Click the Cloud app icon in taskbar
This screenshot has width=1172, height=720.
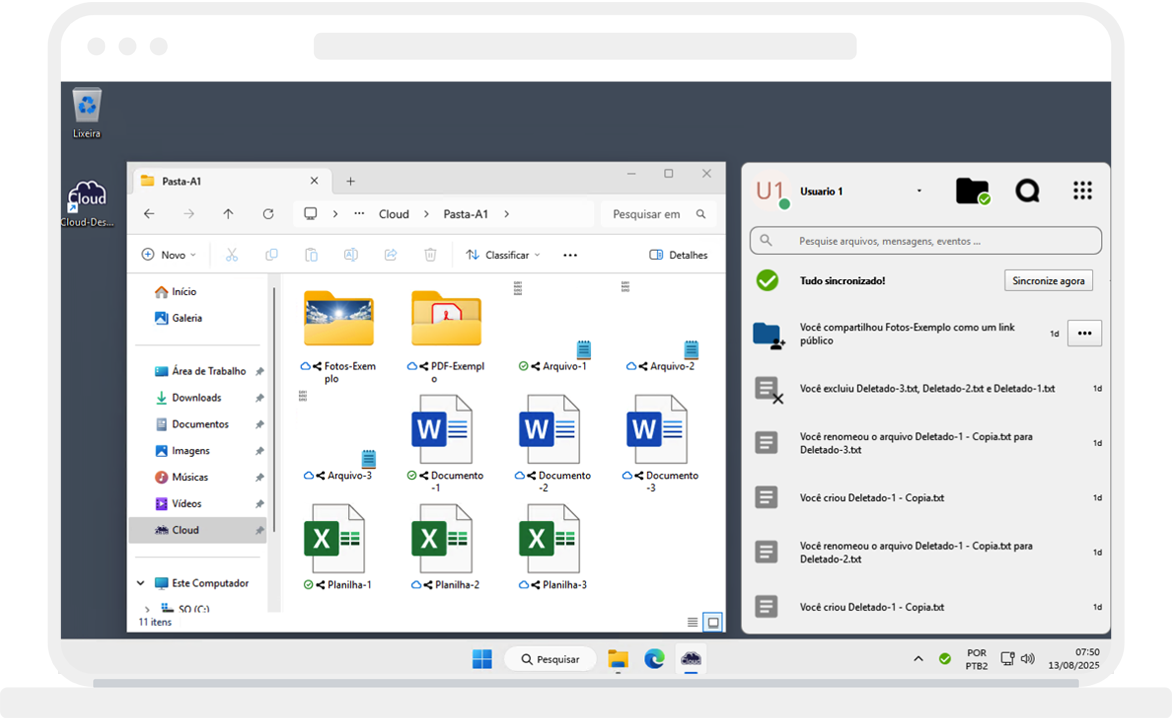[x=690, y=659]
